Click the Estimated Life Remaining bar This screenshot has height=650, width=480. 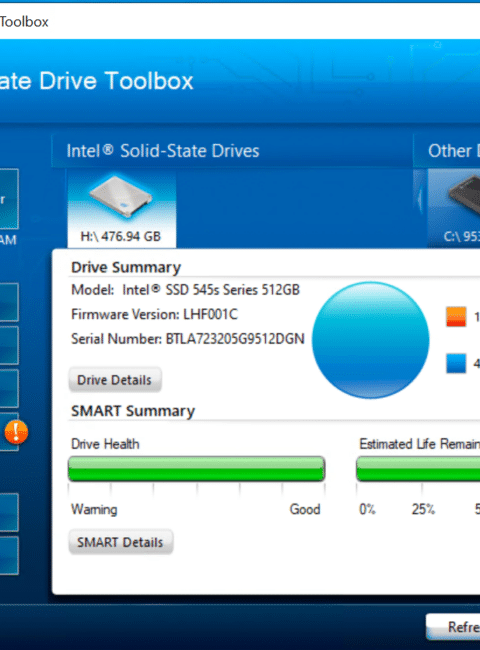418,469
